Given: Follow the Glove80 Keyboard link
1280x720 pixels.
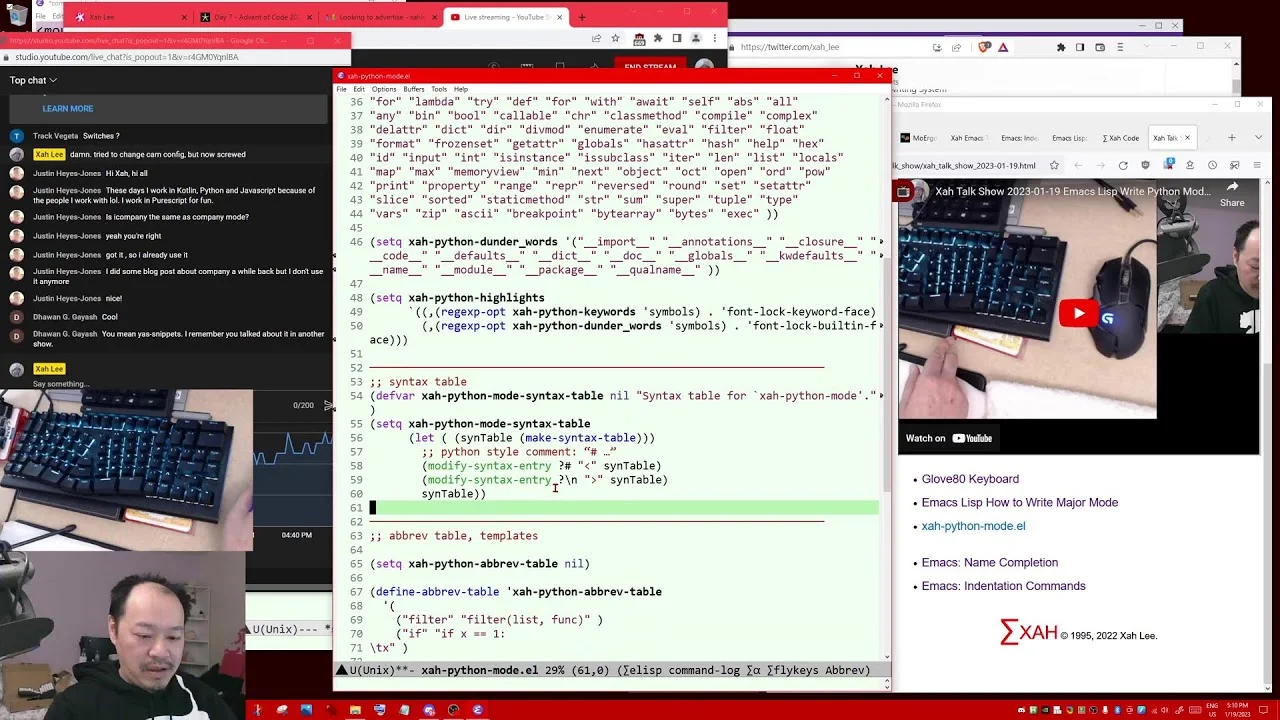Looking at the screenshot, I should click(x=970, y=479).
